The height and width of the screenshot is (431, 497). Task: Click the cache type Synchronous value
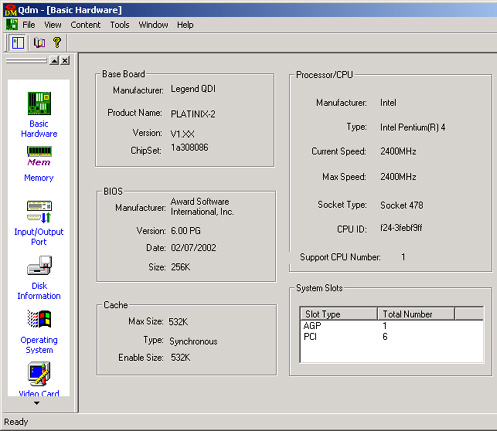[x=193, y=341]
